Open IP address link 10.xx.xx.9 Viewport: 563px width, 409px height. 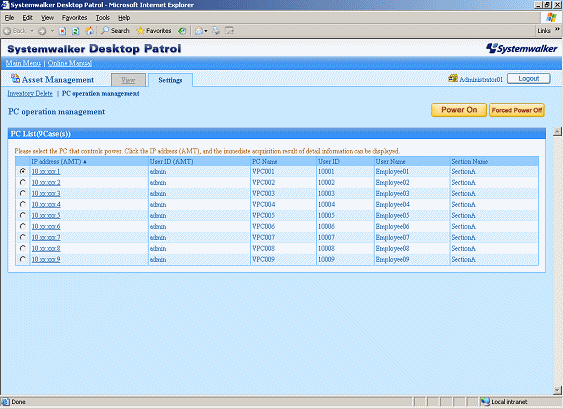point(46,259)
